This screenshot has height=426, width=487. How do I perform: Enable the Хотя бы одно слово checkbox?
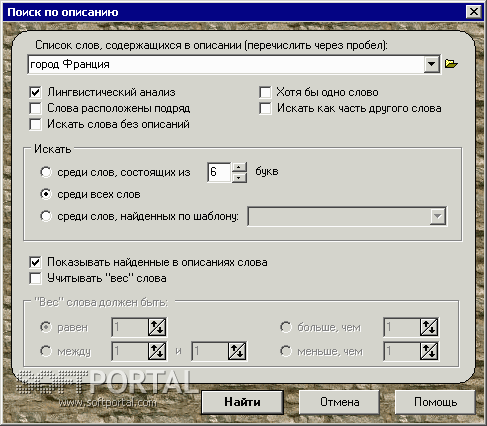pyautogui.click(x=265, y=92)
